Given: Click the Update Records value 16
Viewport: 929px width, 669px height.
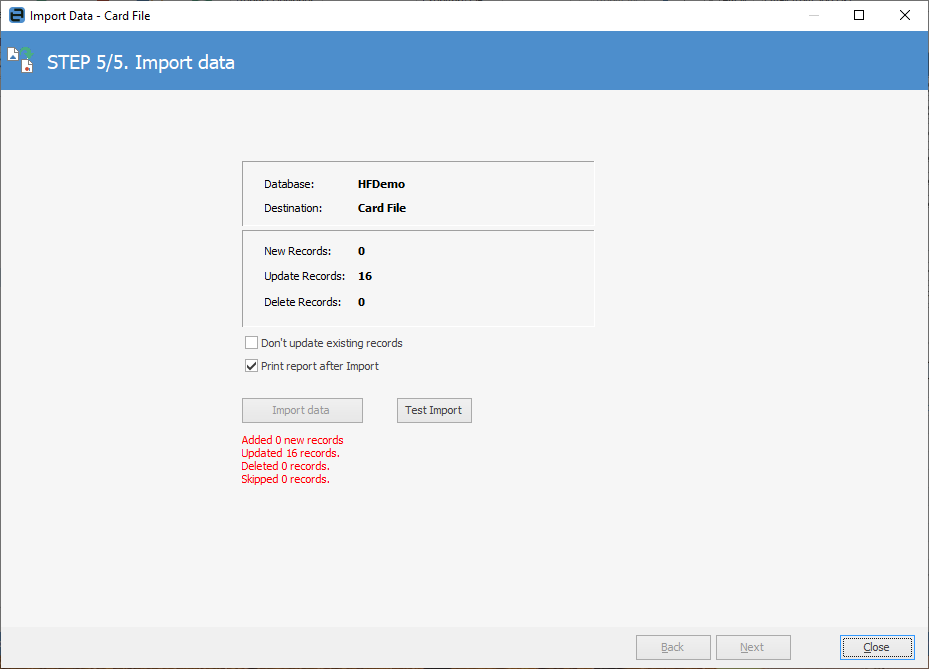Looking at the screenshot, I should (365, 276).
